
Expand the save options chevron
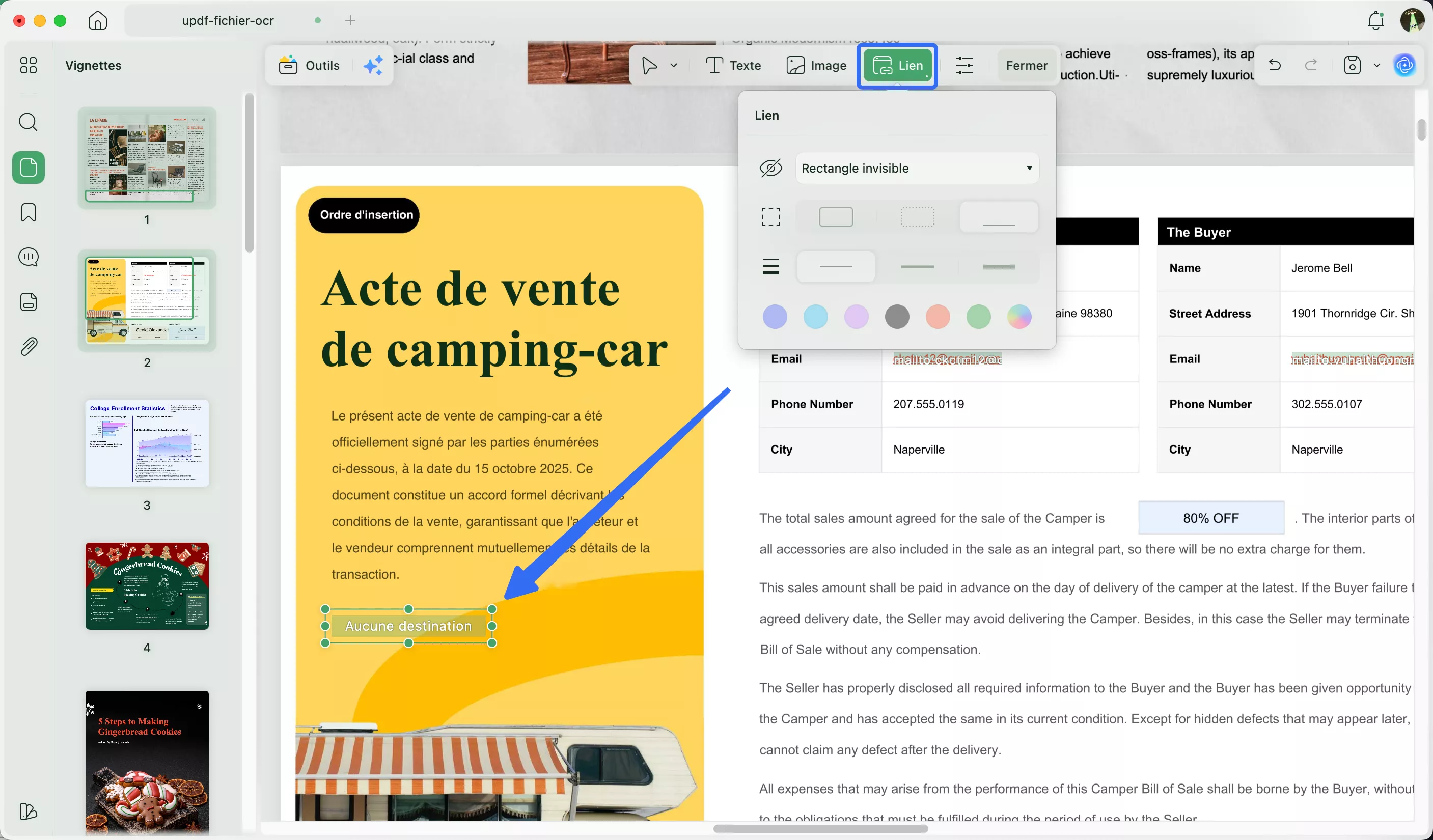1376,65
